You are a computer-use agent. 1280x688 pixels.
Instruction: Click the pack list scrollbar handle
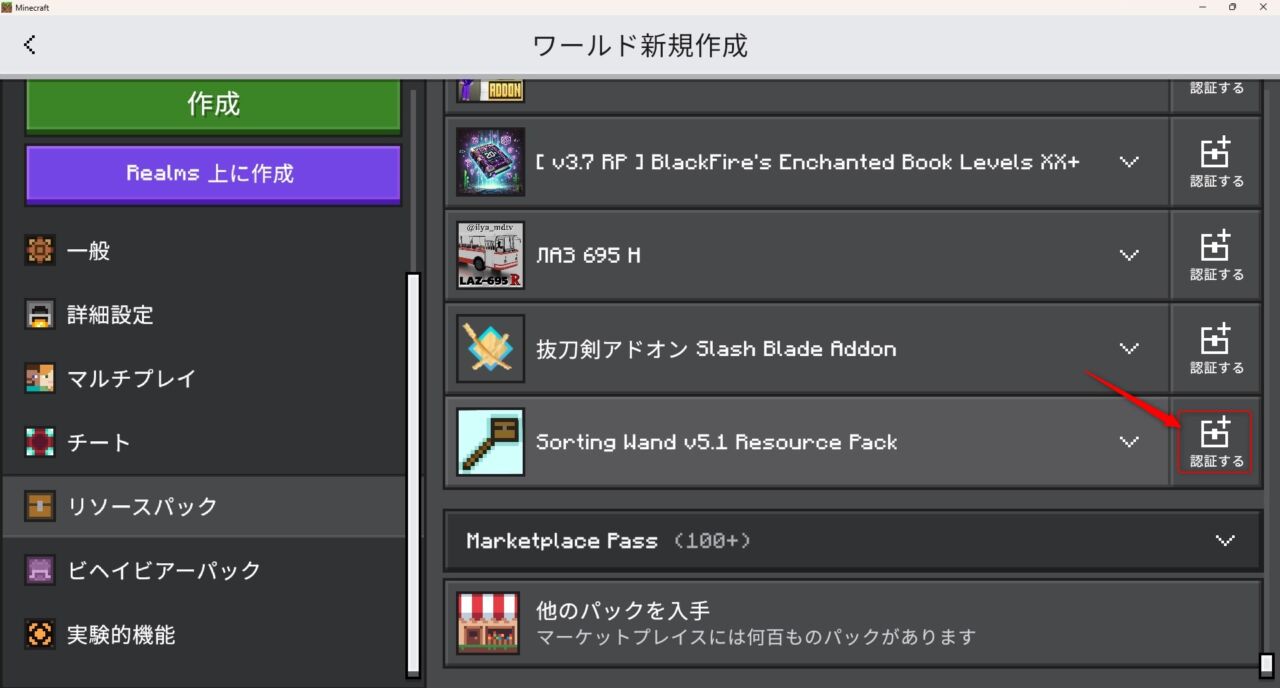tap(1267, 665)
